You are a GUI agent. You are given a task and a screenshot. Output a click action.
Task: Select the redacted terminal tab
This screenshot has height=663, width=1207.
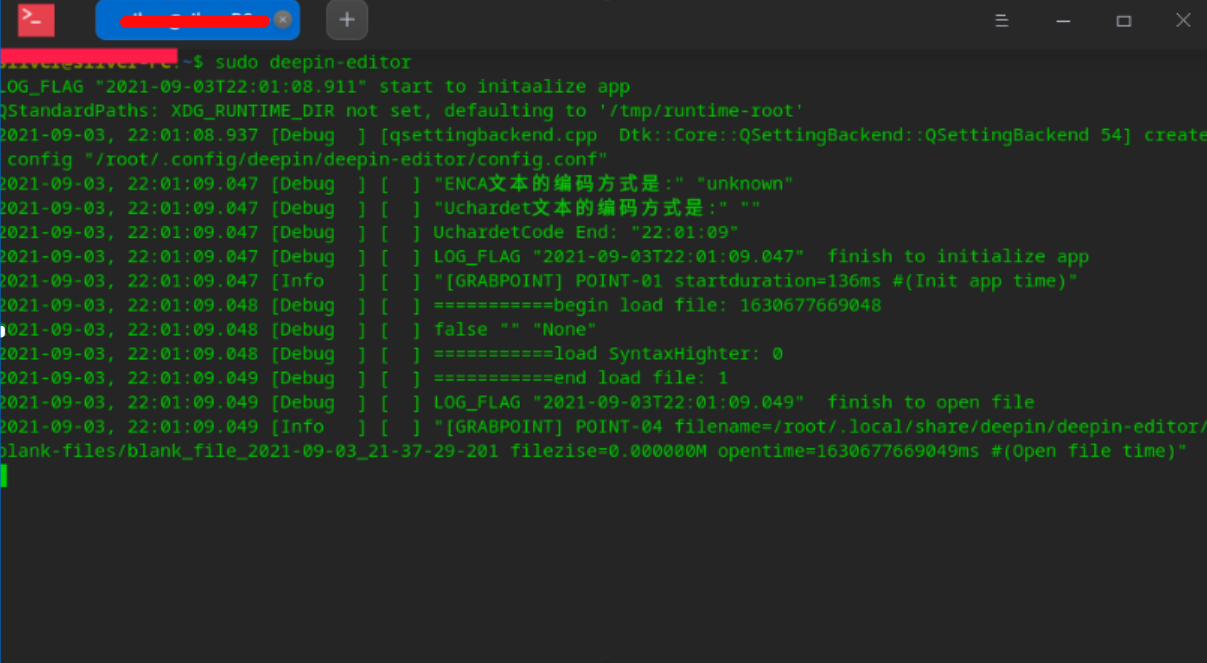point(197,20)
